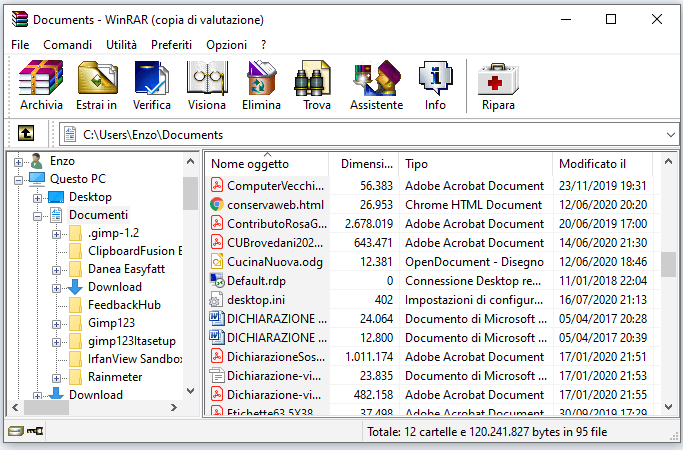Click the file list vertical scrollbar thumb

coord(668,264)
